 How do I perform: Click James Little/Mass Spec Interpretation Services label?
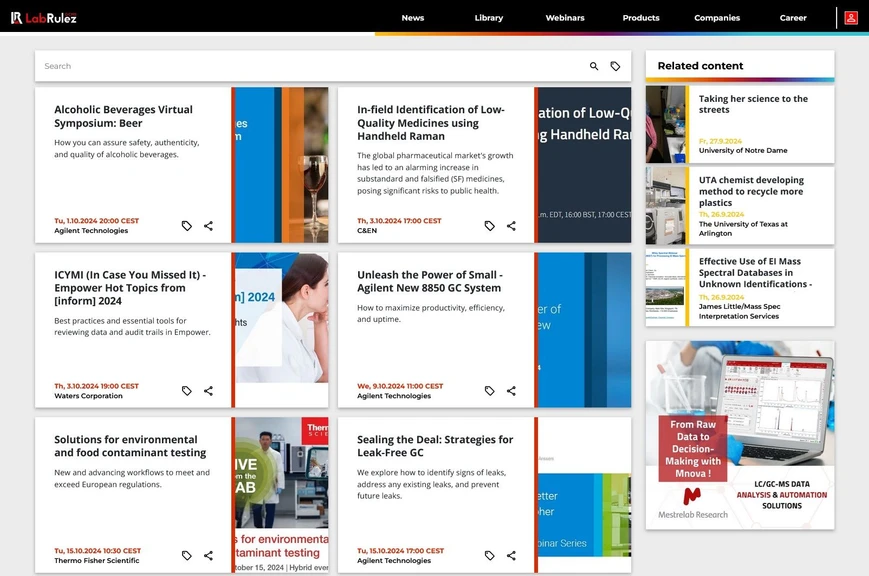coord(739,311)
